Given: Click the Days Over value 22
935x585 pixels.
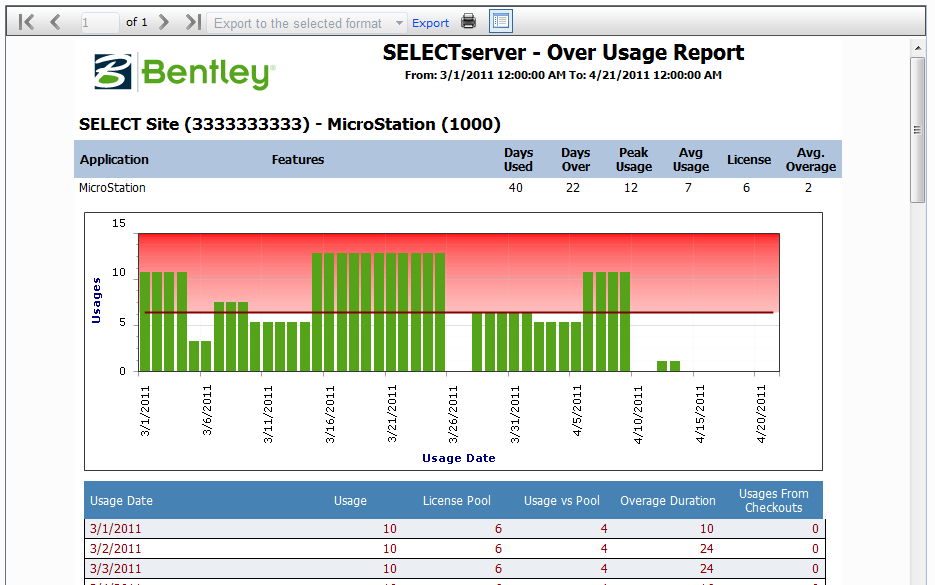Looking at the screenshot, I should click(x=572, y=188).
